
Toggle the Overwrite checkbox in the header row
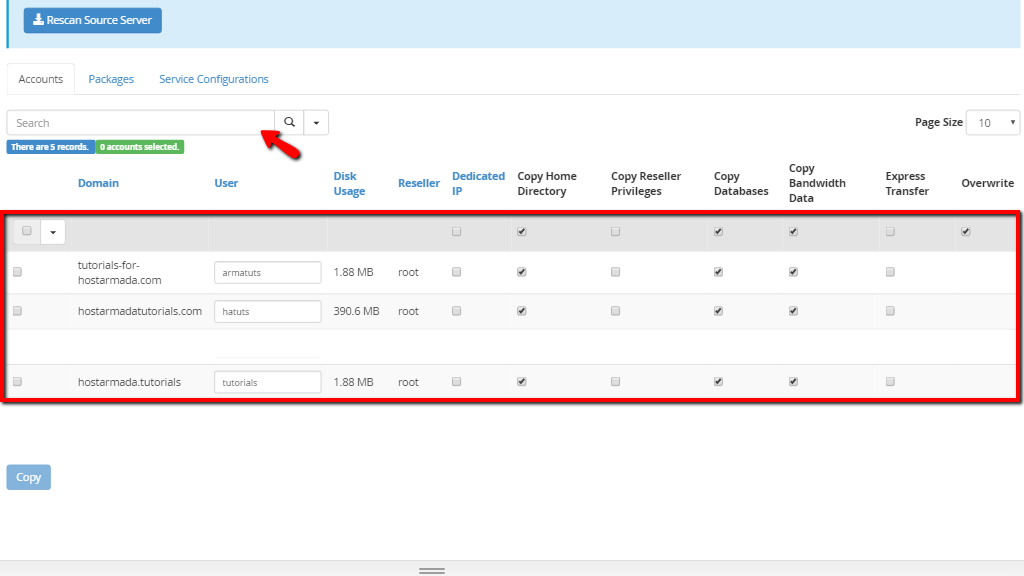click(966, 232)
